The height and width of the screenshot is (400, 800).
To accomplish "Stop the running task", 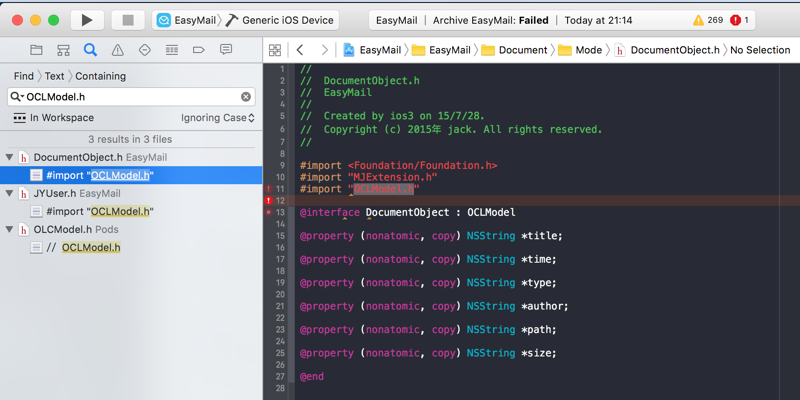I will 127,19.
